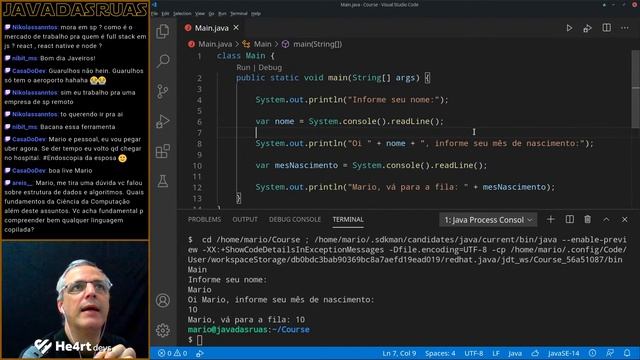Switch to the OUTPUT panel tab
640x360 pixels.
pyautogui.click(x=245, y=220)
